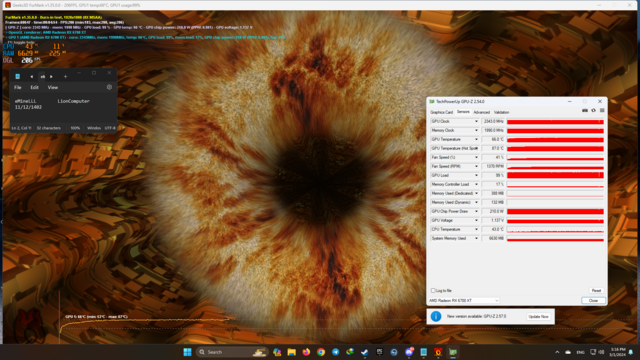Switch to the Graphics Card tab
The height and width of the screenshot is (360, 640).
pyautogui.click(x=442, y=112)
